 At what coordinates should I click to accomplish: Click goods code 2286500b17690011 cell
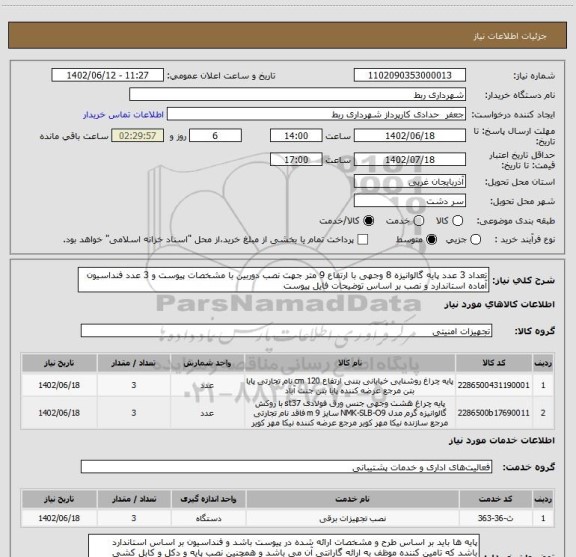493,413
